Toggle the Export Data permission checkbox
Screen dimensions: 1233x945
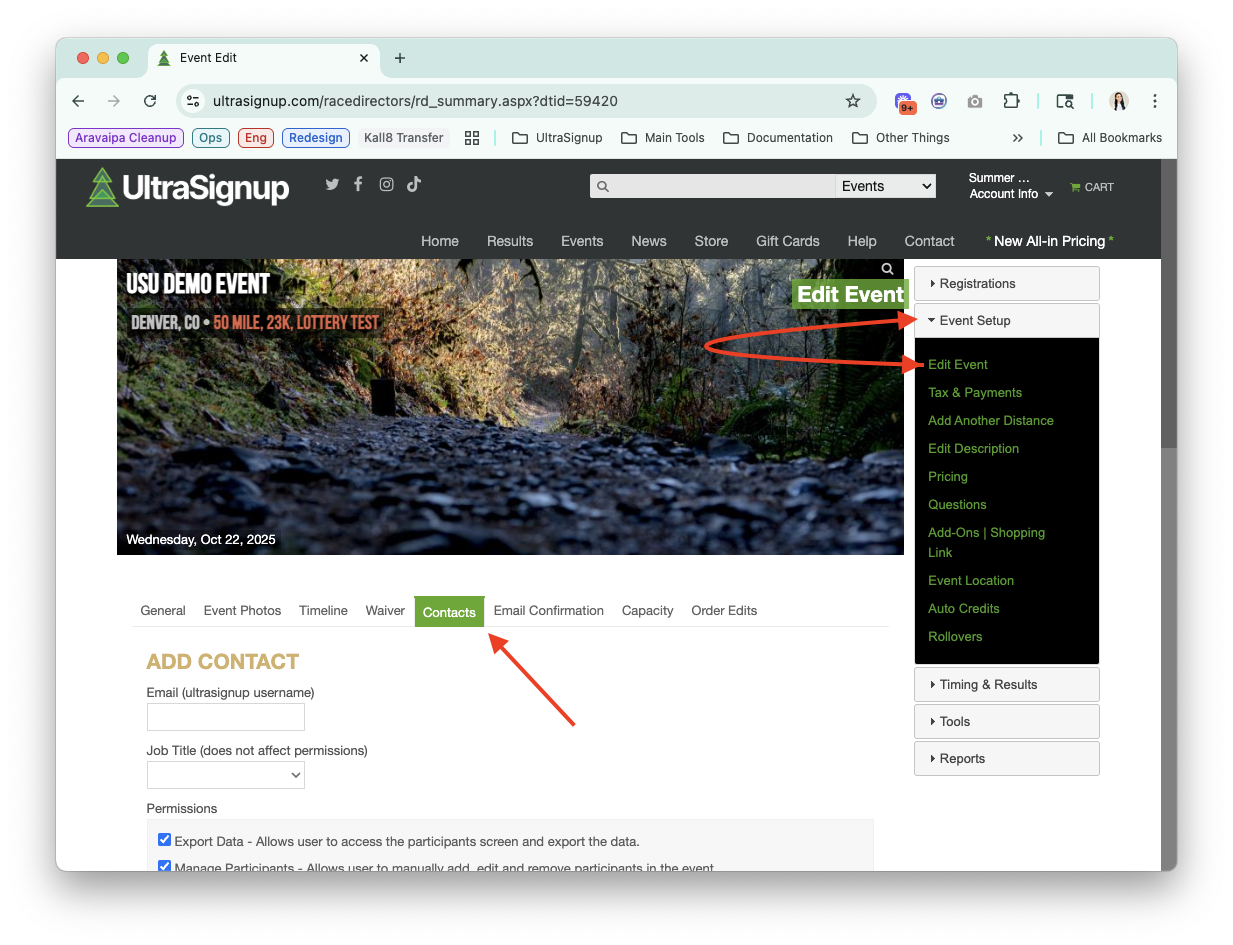[165, 840]
